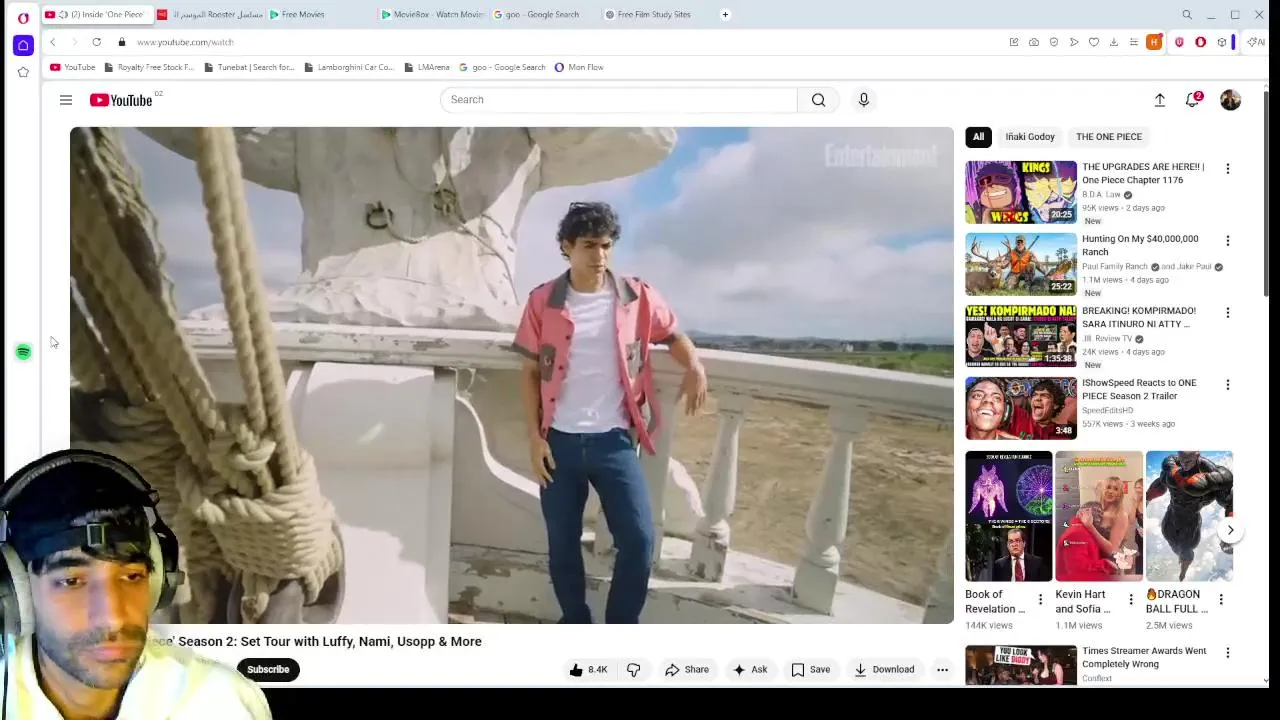Screen dimensions: 1280x720
Task: Click the shield check icon in address bar
Action: pyautogui.click(x=1054, y=42)
